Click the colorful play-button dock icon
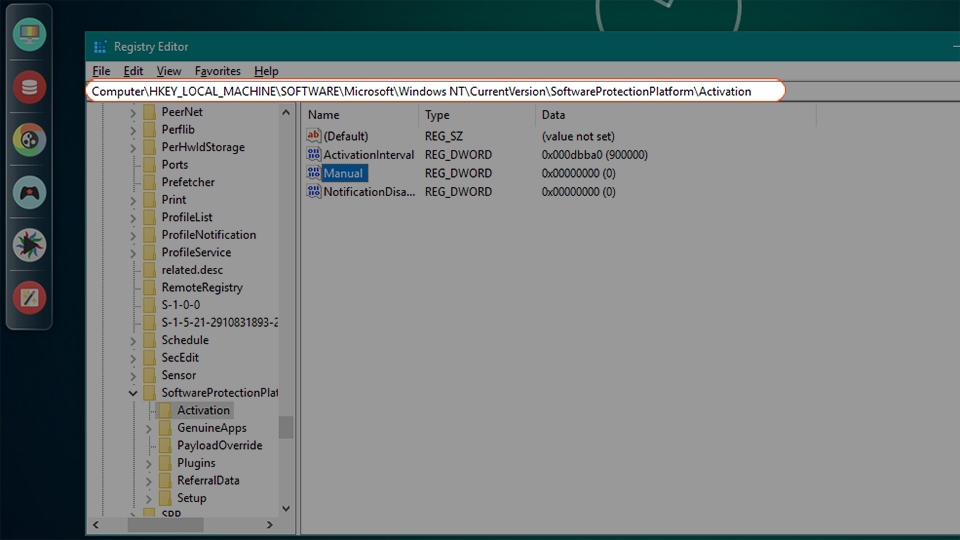The width and height of the screenshot is (960, 540). click(29, 245)
